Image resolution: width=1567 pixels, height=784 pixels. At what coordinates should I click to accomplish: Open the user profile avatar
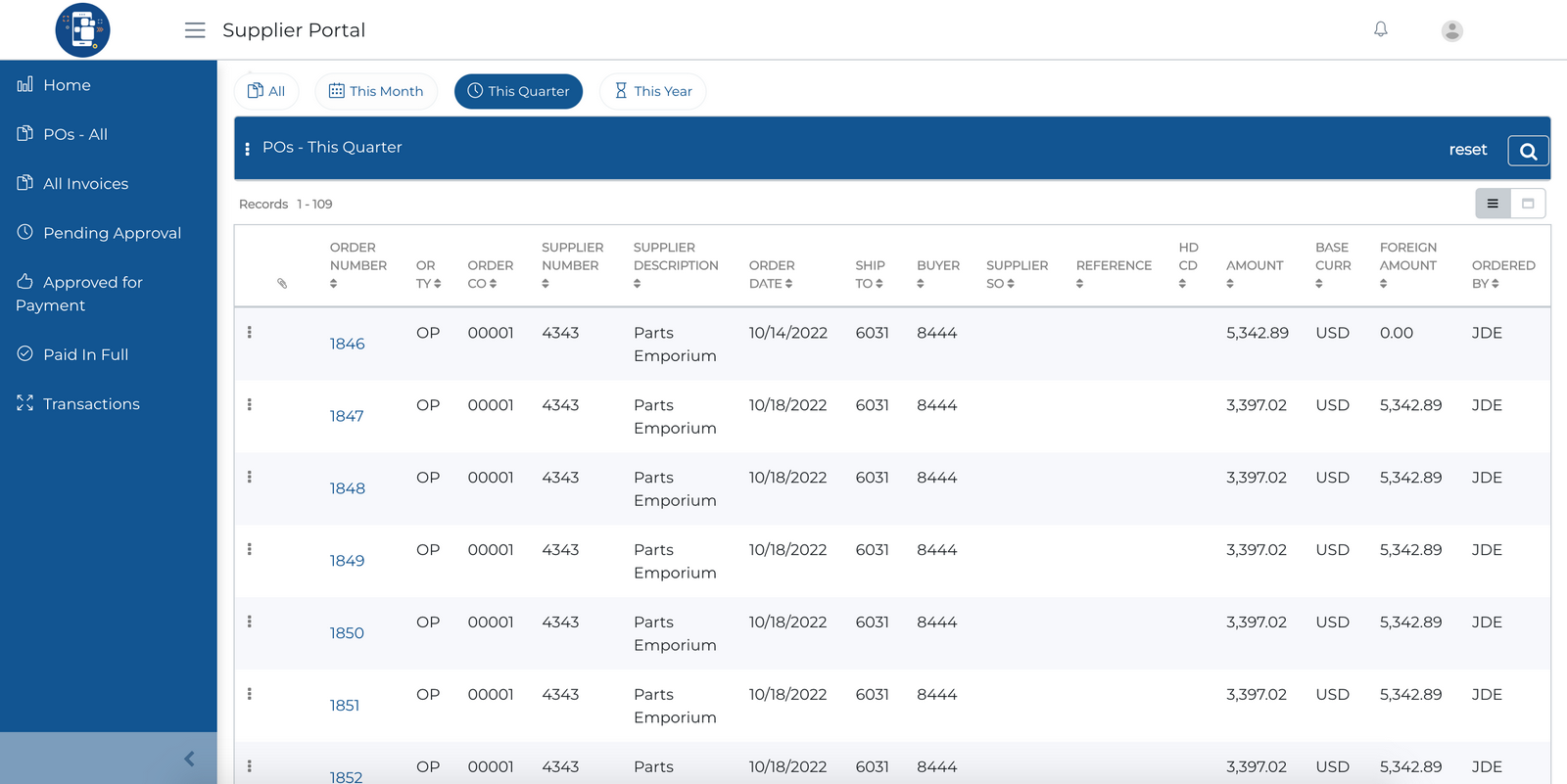(x=1451, y=31)
